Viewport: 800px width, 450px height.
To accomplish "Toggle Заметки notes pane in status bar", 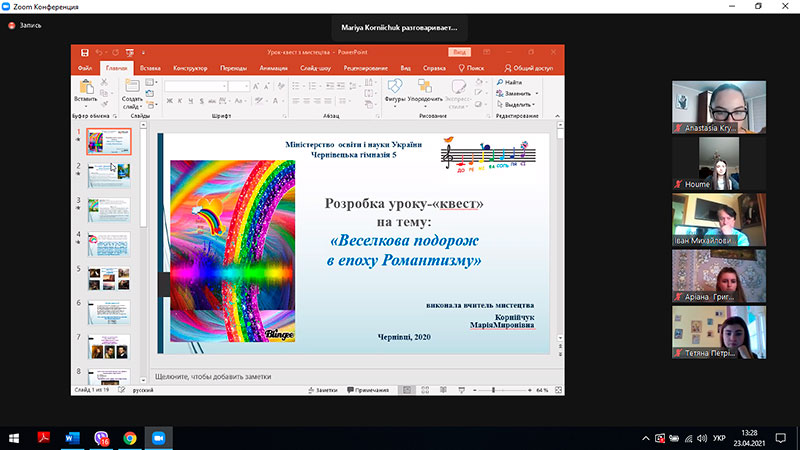I will [323, 390].
